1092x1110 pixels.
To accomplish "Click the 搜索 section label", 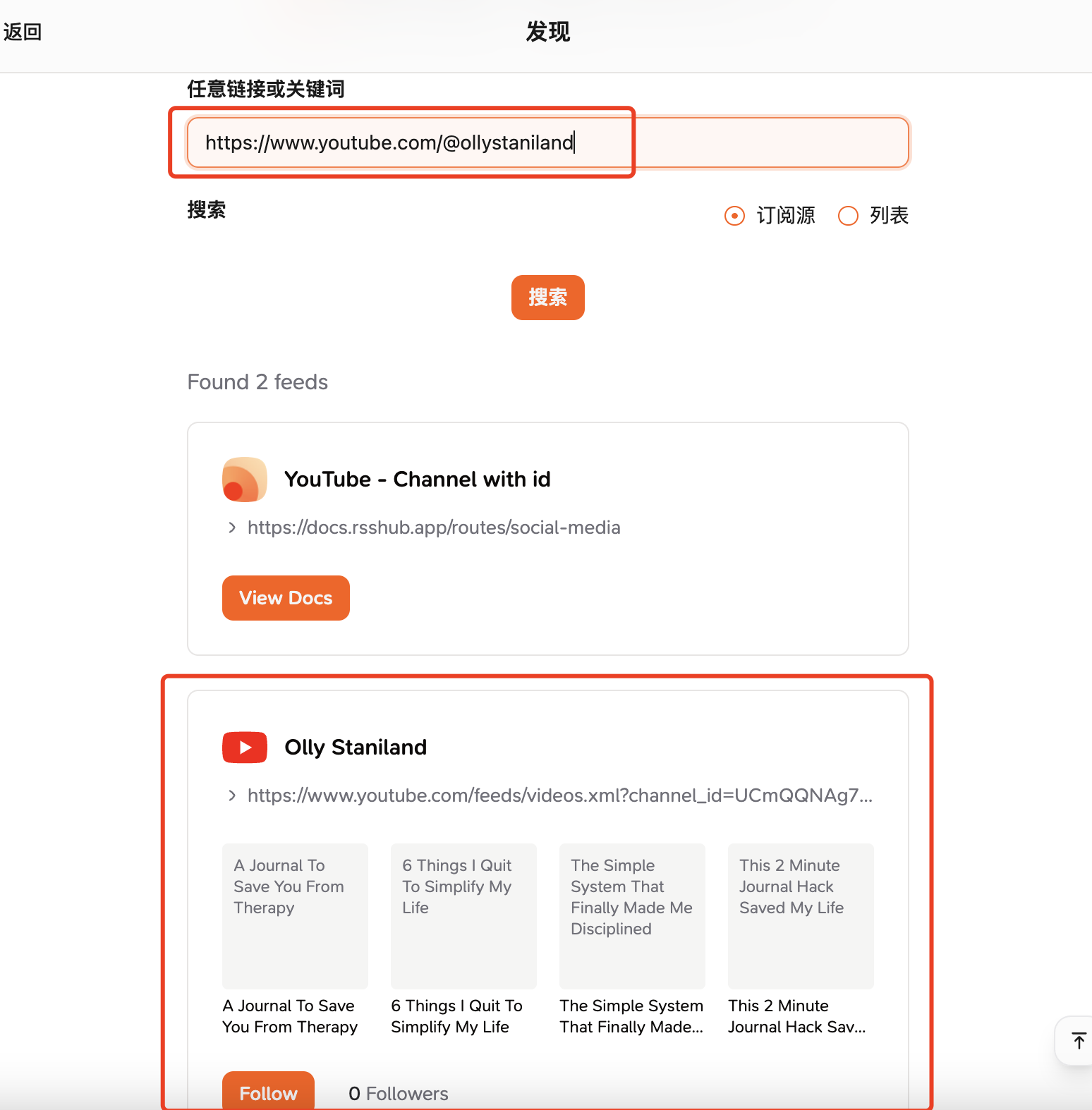I will [x=207, y=210].
